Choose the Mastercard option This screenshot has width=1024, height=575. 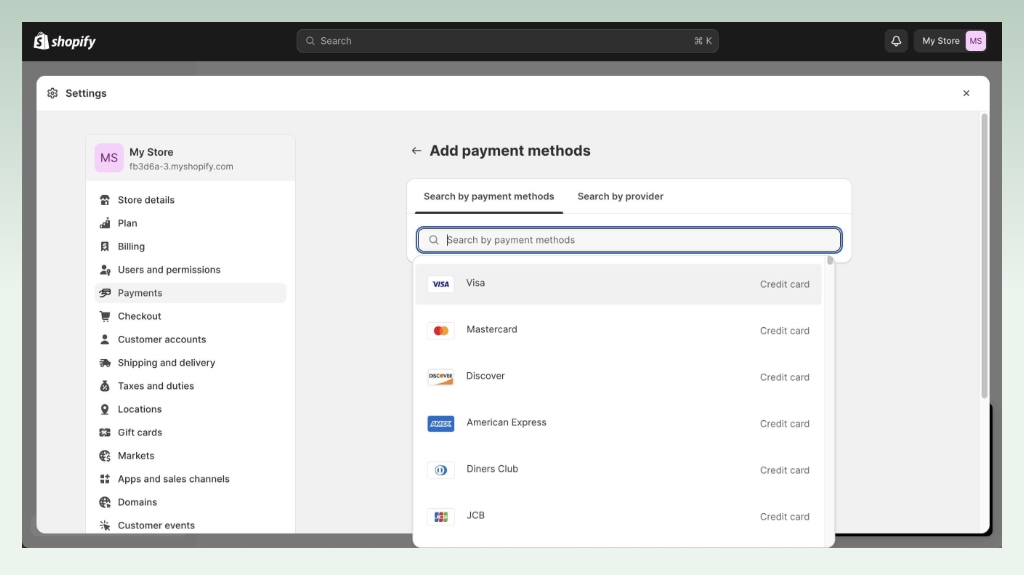(x=618, y=331)
